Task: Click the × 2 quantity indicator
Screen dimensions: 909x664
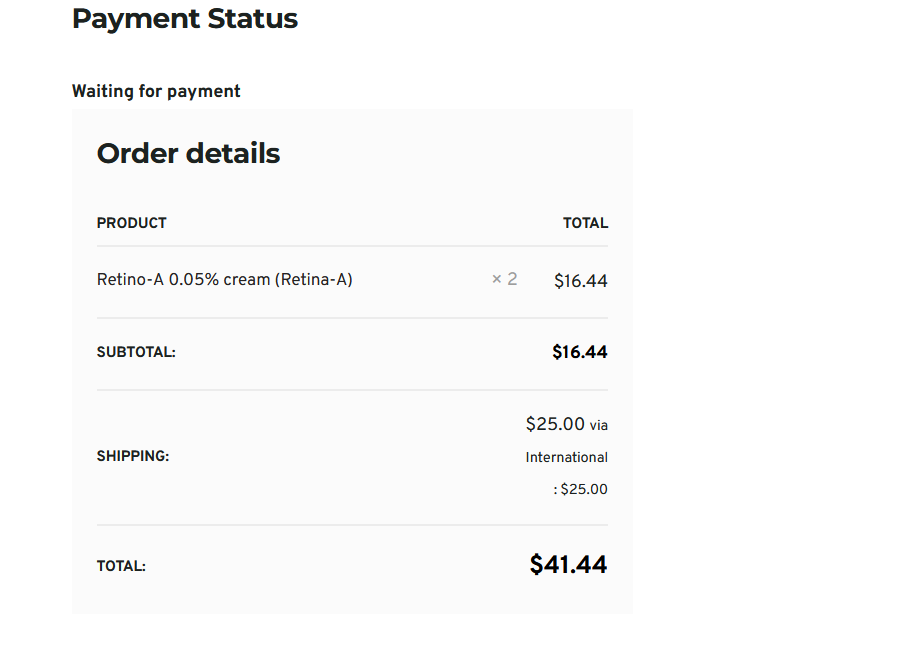Action: click(x=504, y=280)
